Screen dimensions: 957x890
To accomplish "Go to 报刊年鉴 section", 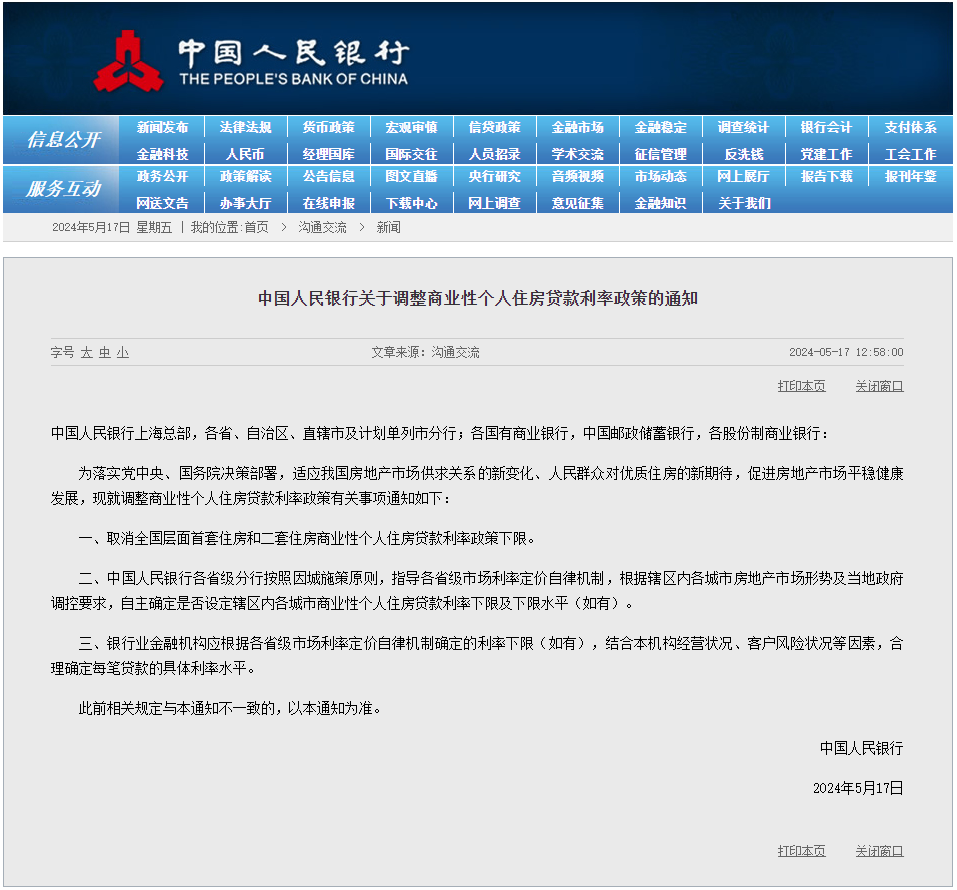I will pos(911,176).
